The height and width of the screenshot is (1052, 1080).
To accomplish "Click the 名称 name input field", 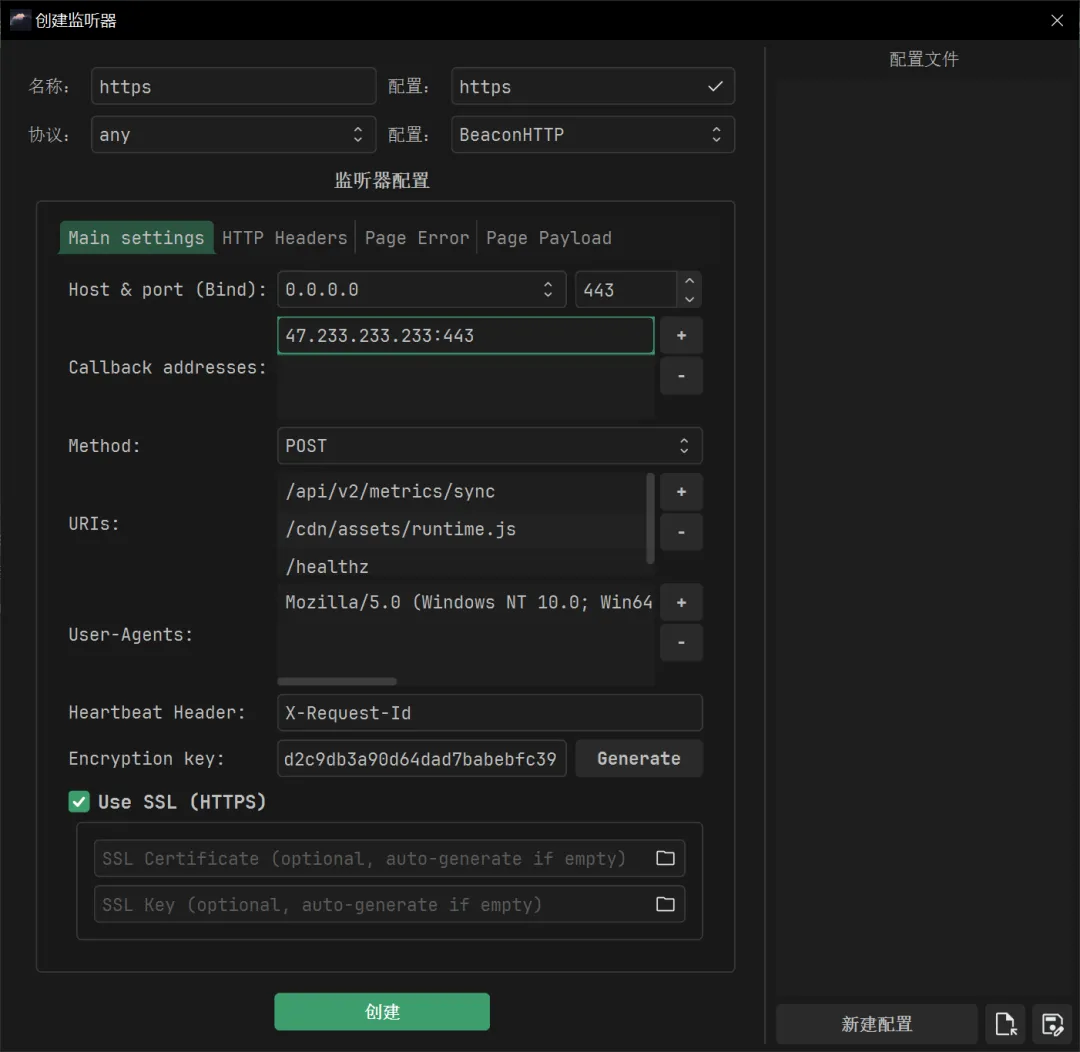I will [x=233, y=86].
